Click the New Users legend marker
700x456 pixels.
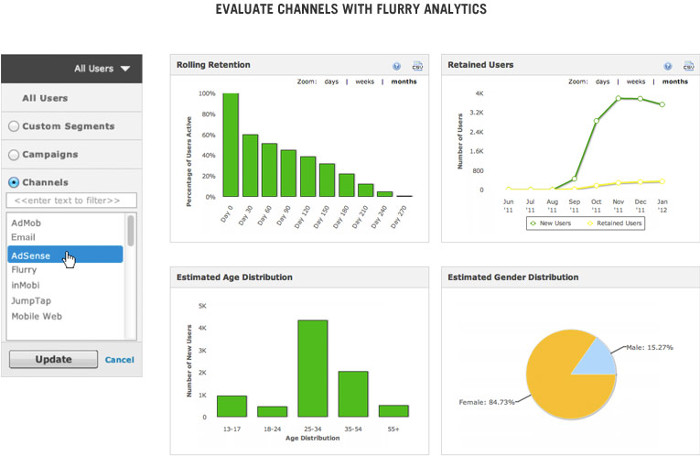click(x=533, y=223)
